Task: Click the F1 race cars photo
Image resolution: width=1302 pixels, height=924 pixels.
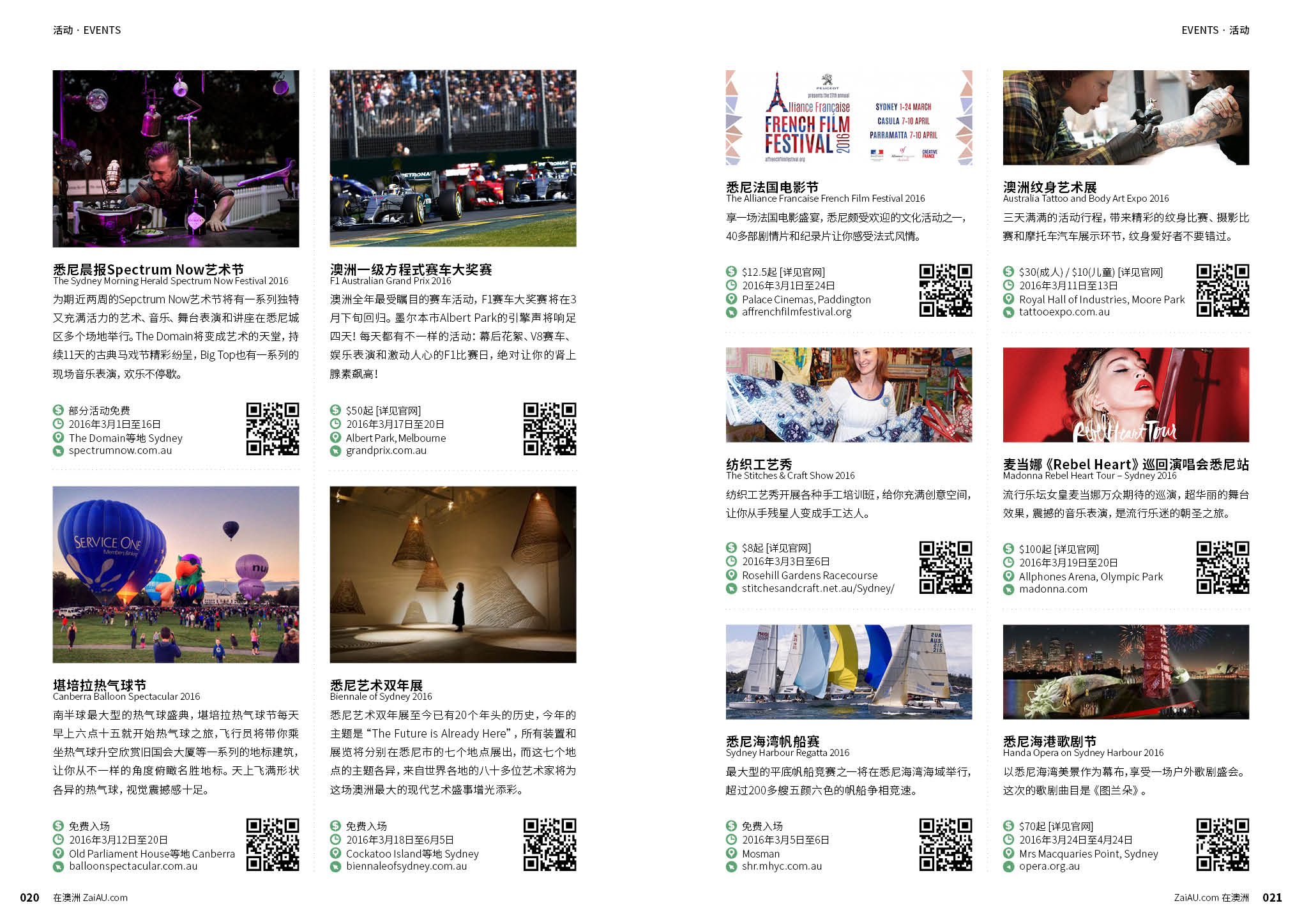Action: [453, 158]
